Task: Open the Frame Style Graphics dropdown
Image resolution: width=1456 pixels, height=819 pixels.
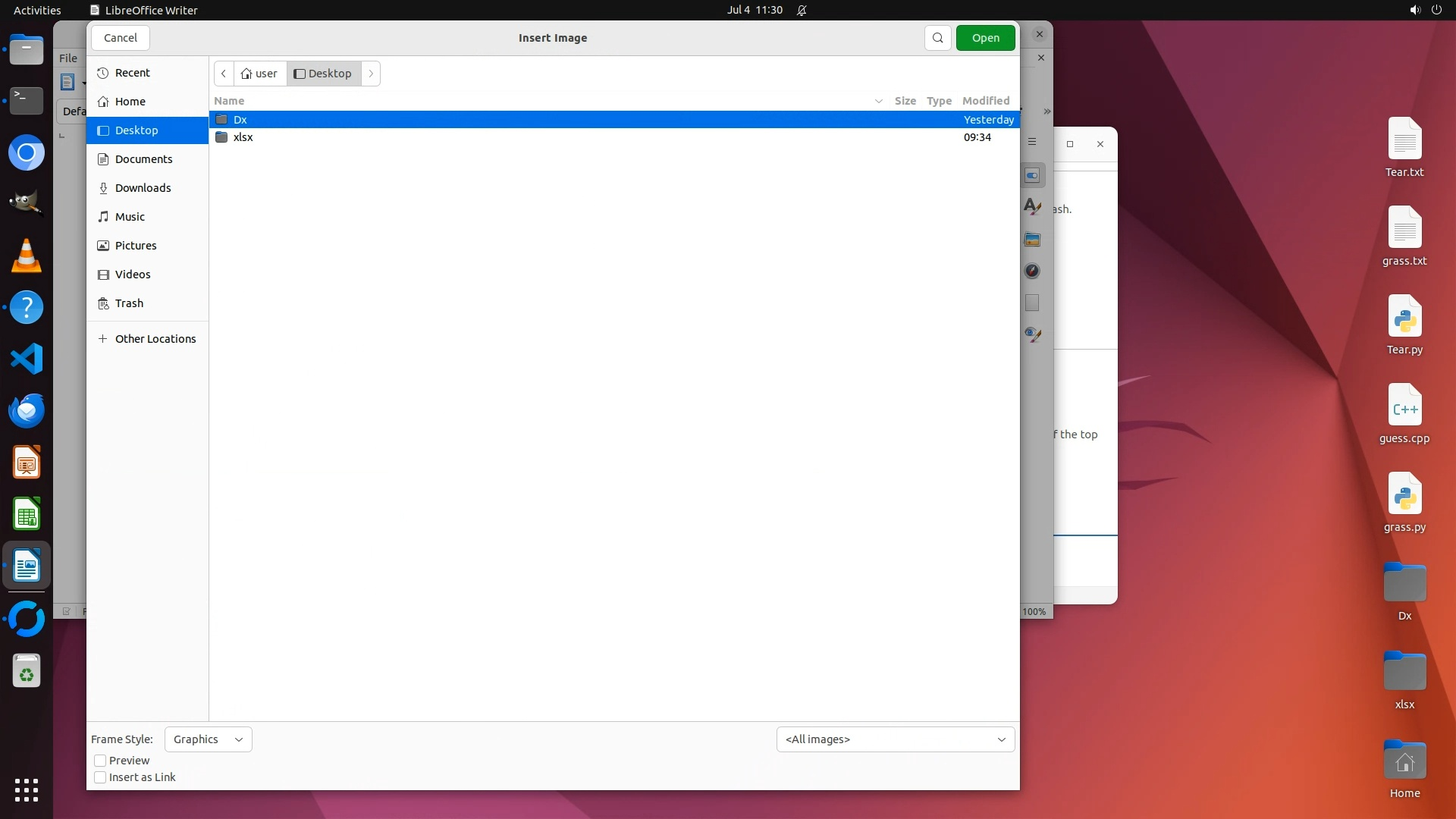Action: tap(208, 739)
